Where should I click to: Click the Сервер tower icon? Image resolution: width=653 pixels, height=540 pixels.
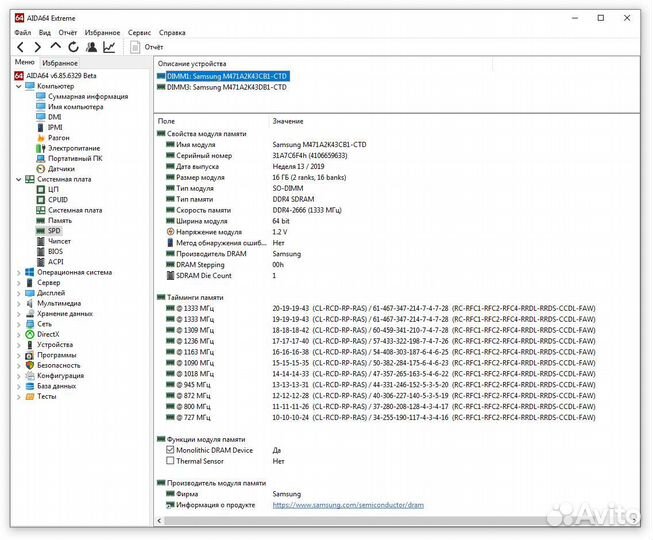[30, 283]
